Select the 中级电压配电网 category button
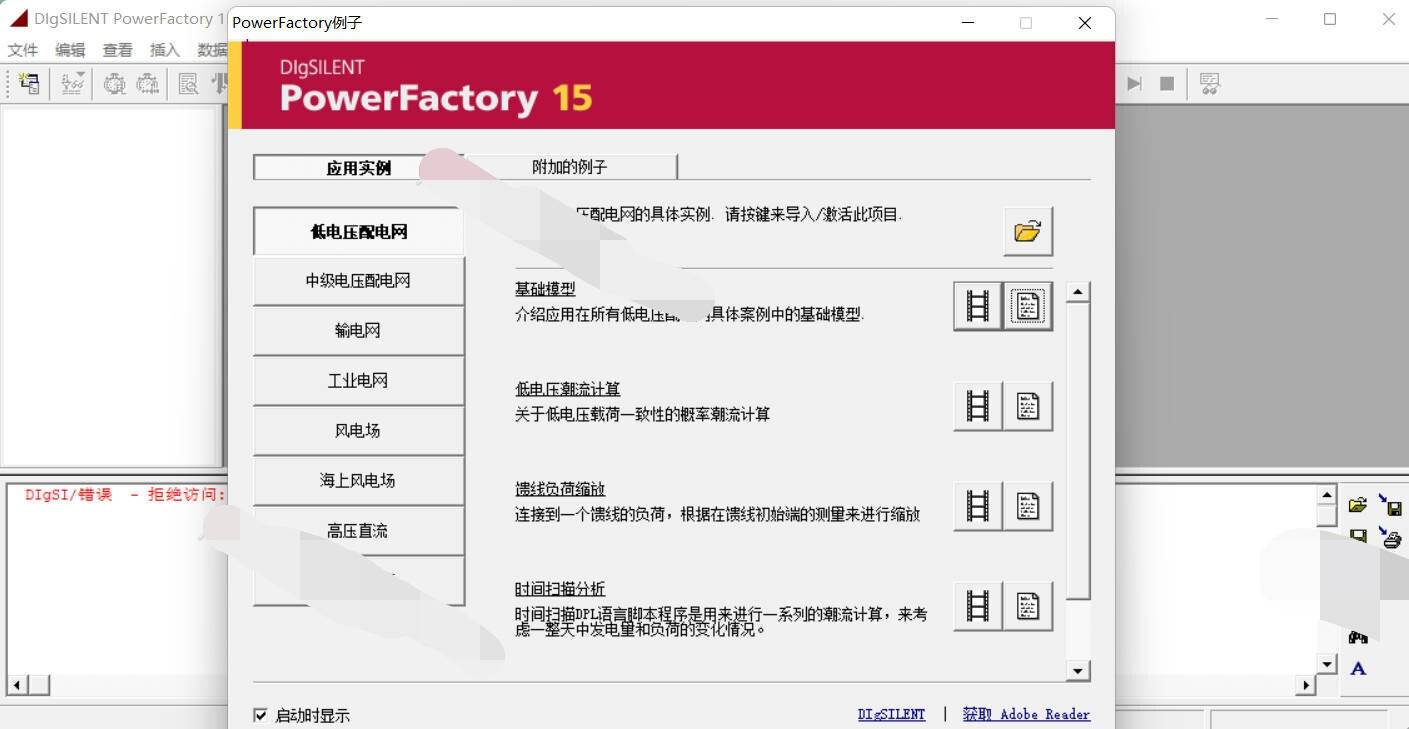The image size is (1409, 729). (359, 281)
